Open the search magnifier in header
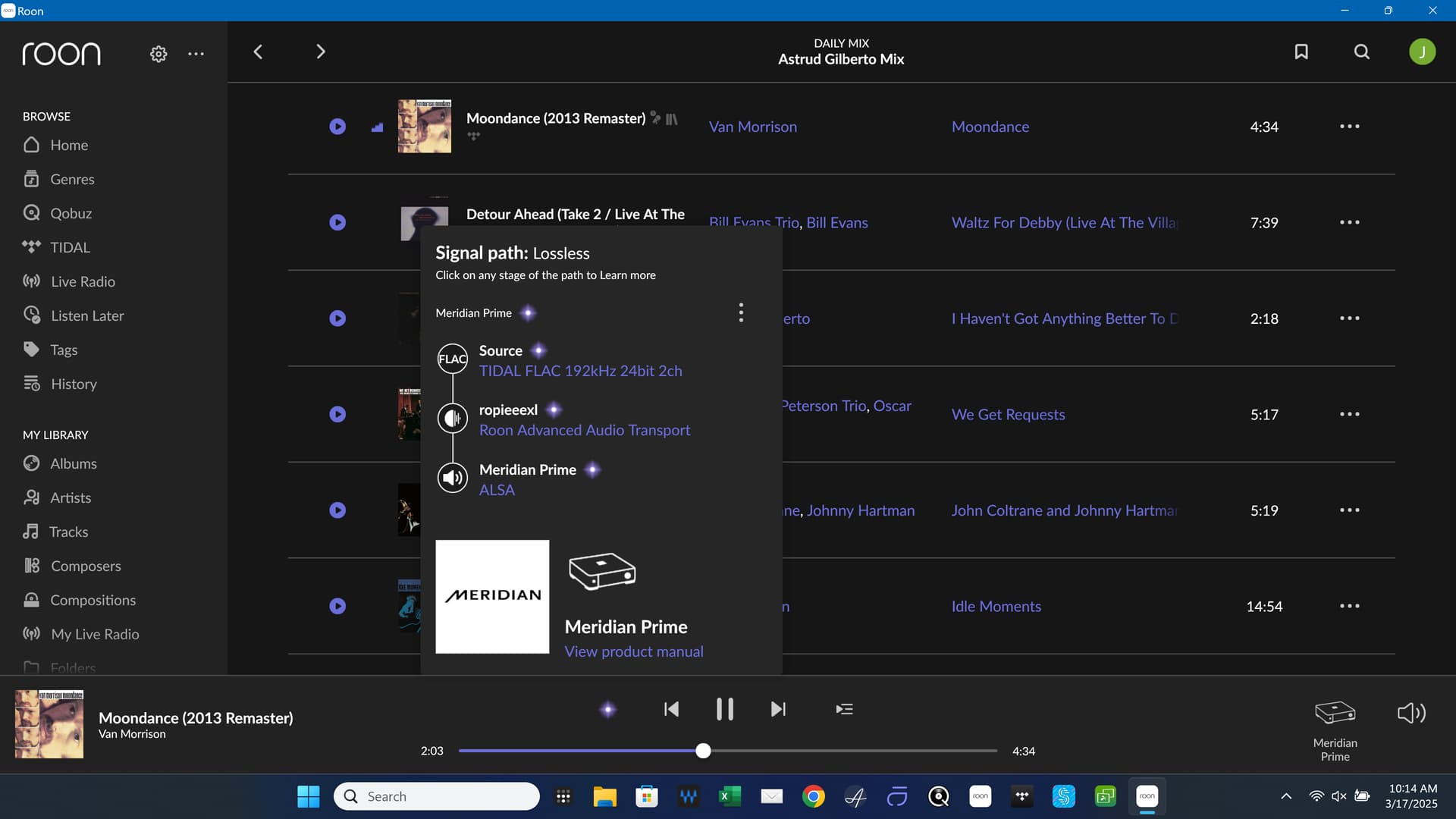 point(1362,52)
